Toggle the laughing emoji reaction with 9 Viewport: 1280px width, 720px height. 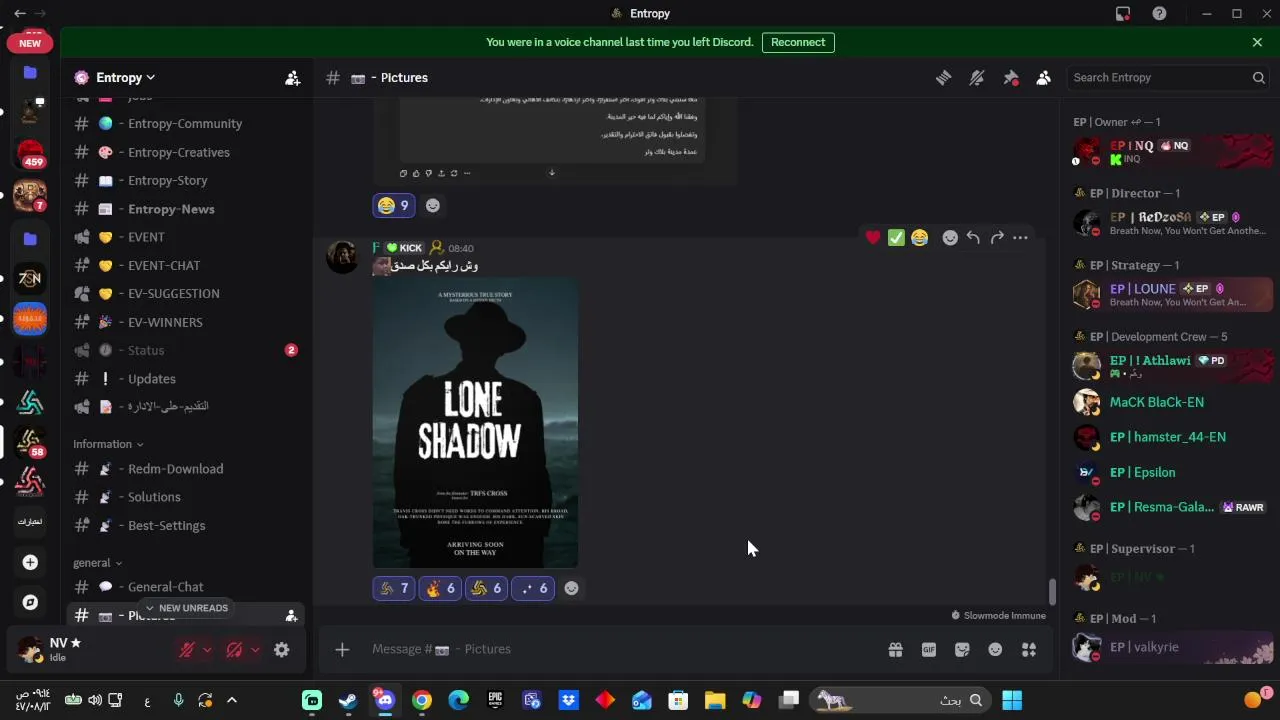pos(393,205)
